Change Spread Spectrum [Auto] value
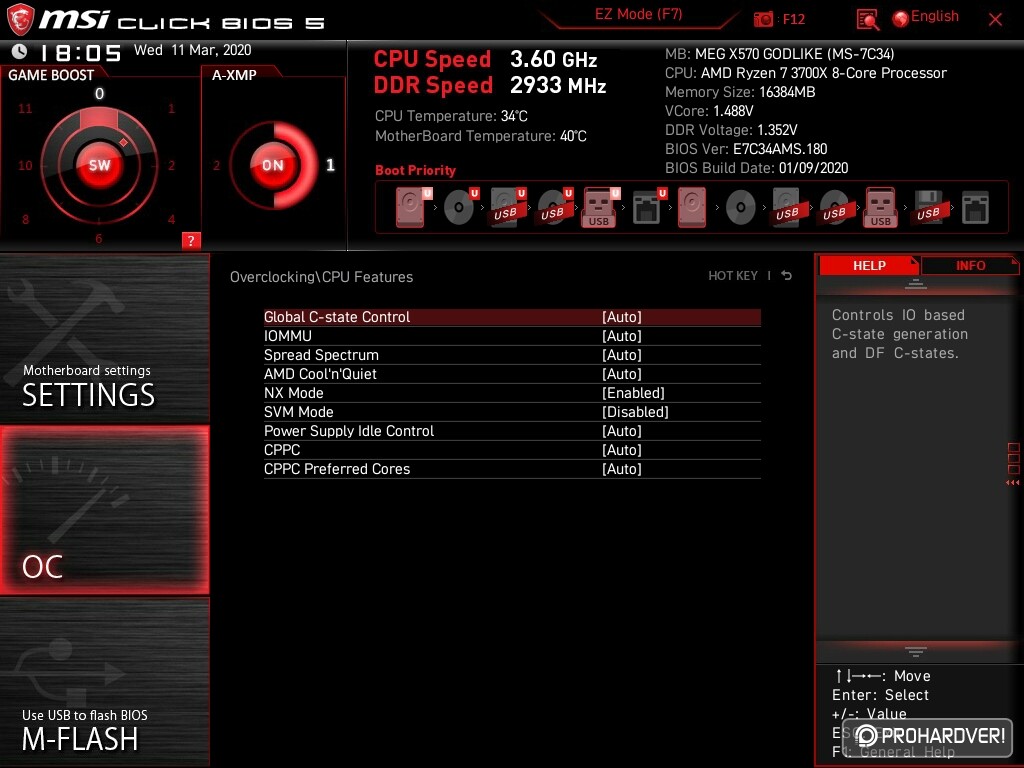The height and width of the screenshot is (768, 1024). pyautogui.click(x=622, y=355)
